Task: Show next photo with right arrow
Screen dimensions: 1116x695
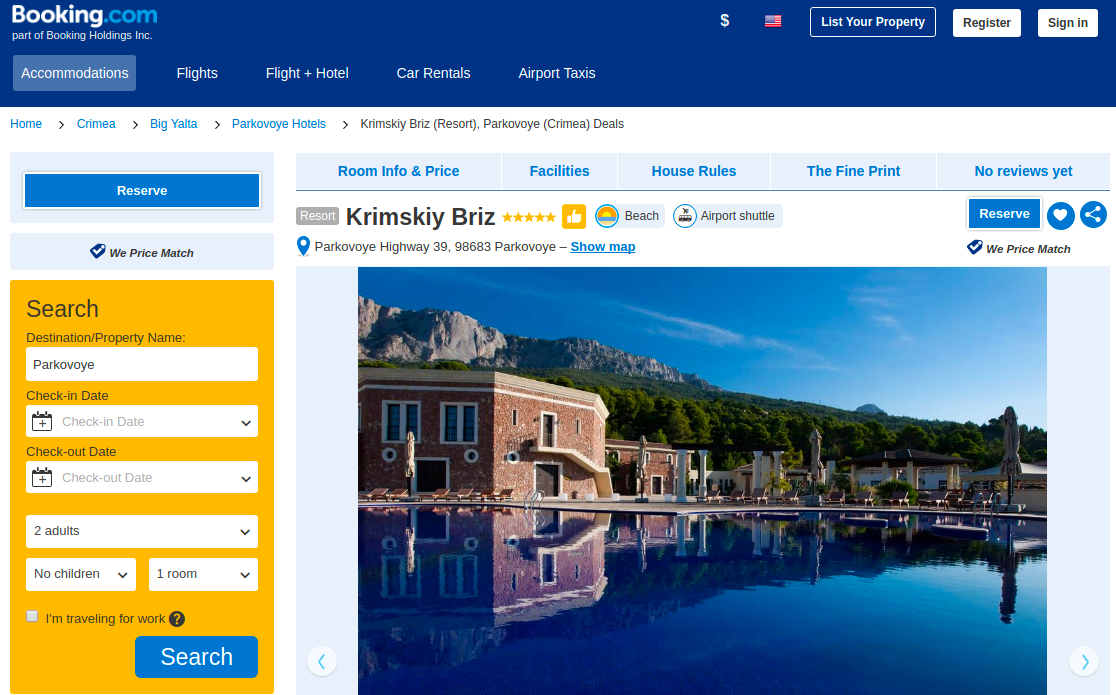Action: pos(1084,662)
